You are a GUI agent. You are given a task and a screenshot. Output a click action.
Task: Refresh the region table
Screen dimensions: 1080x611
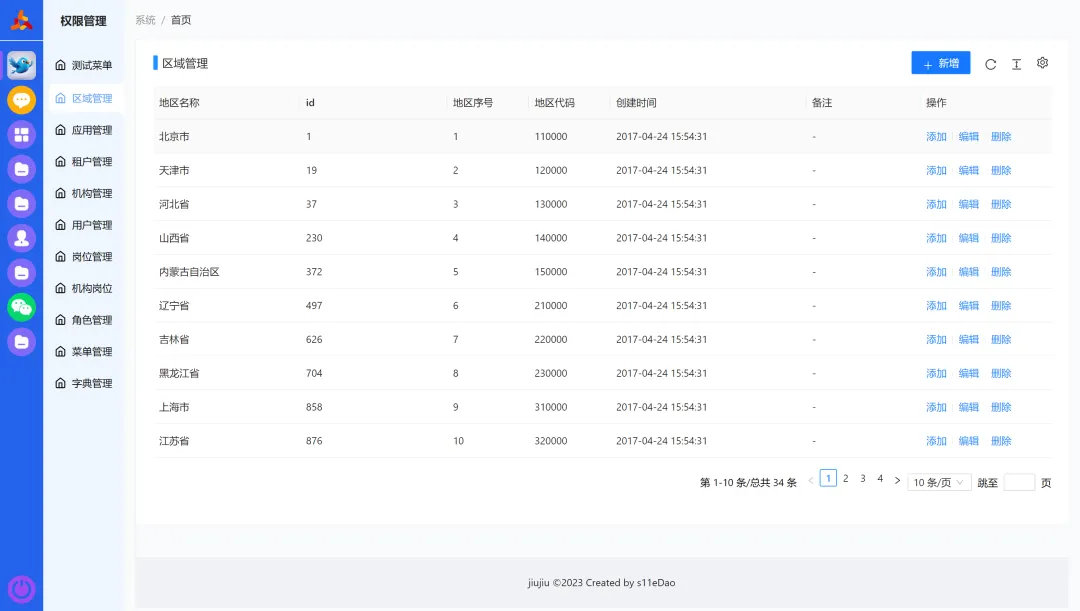(990, 64)
